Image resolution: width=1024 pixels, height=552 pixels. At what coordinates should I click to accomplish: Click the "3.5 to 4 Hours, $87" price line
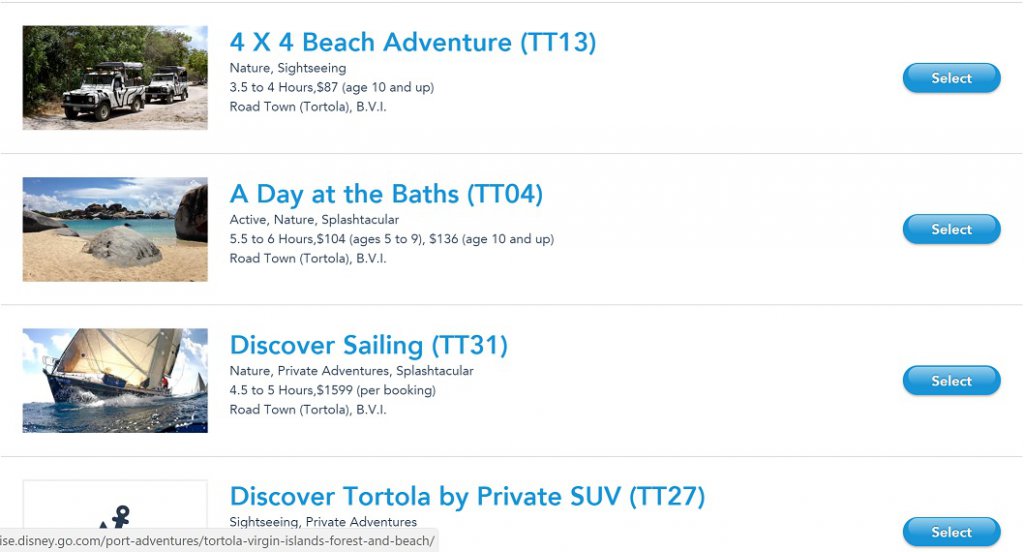coord(332,87)
